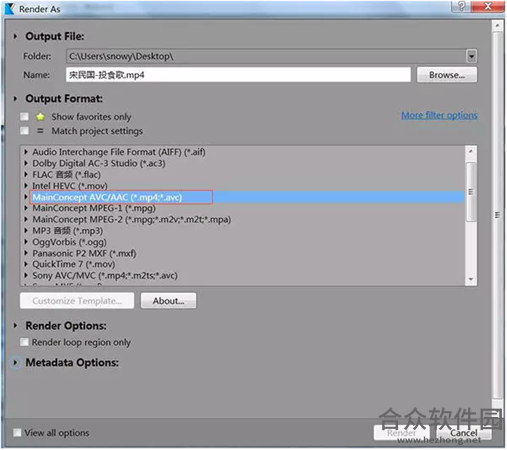Collapse the Render Options section
This screenshot has height=450, width=507.
(15, 326)
